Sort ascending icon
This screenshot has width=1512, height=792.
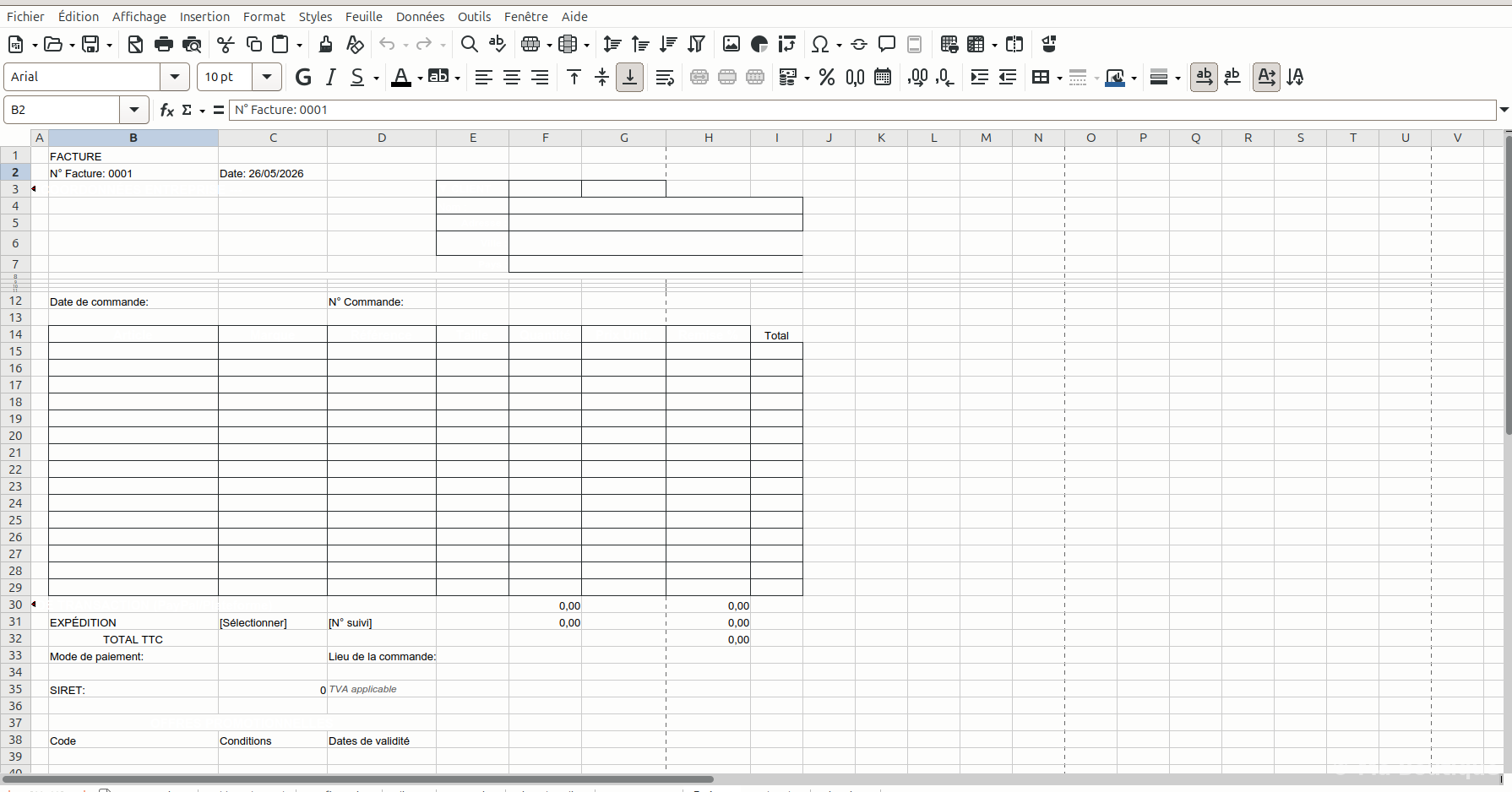coord(640,45)
